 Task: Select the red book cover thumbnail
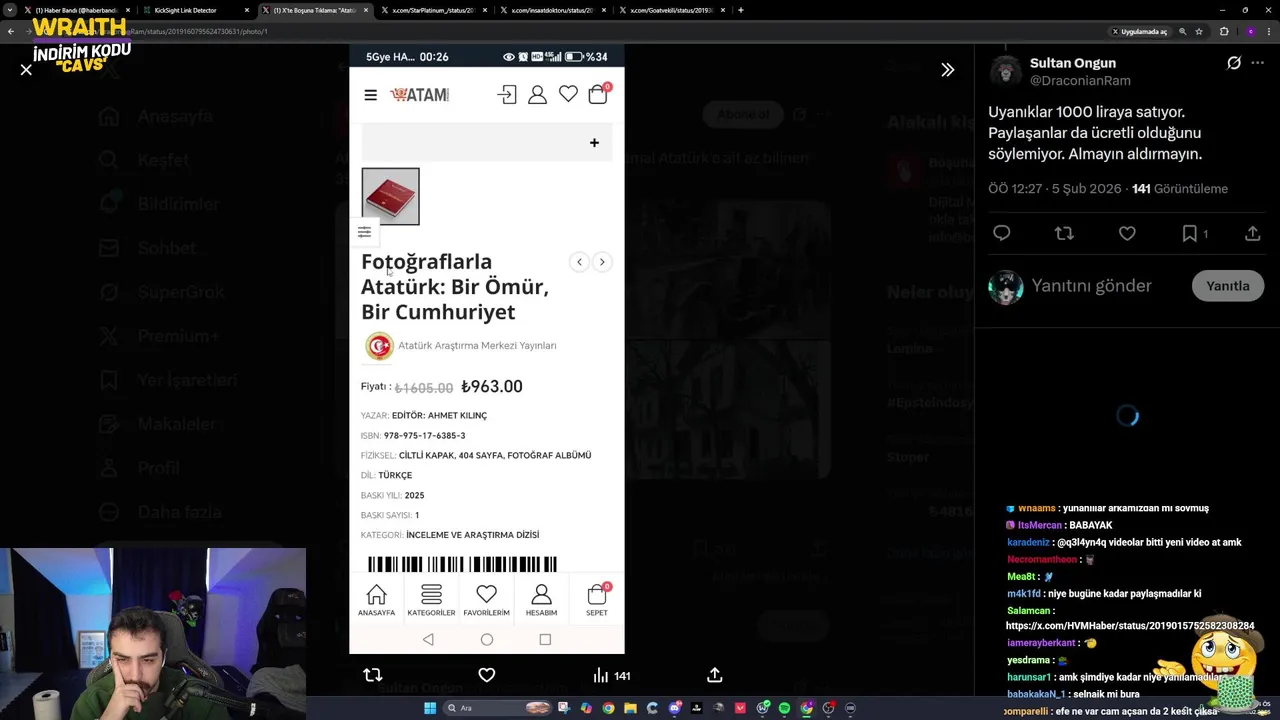coord(390,196)
